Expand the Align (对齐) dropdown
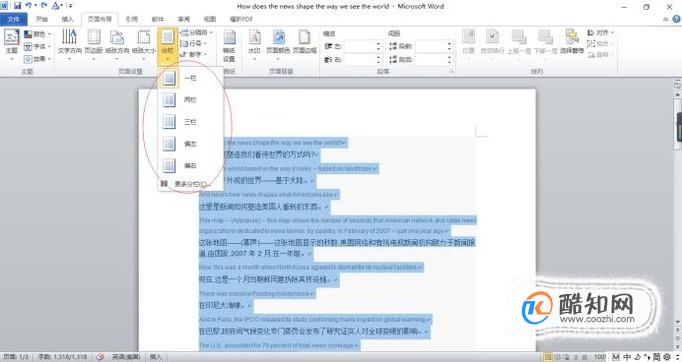 pos(600,33)
